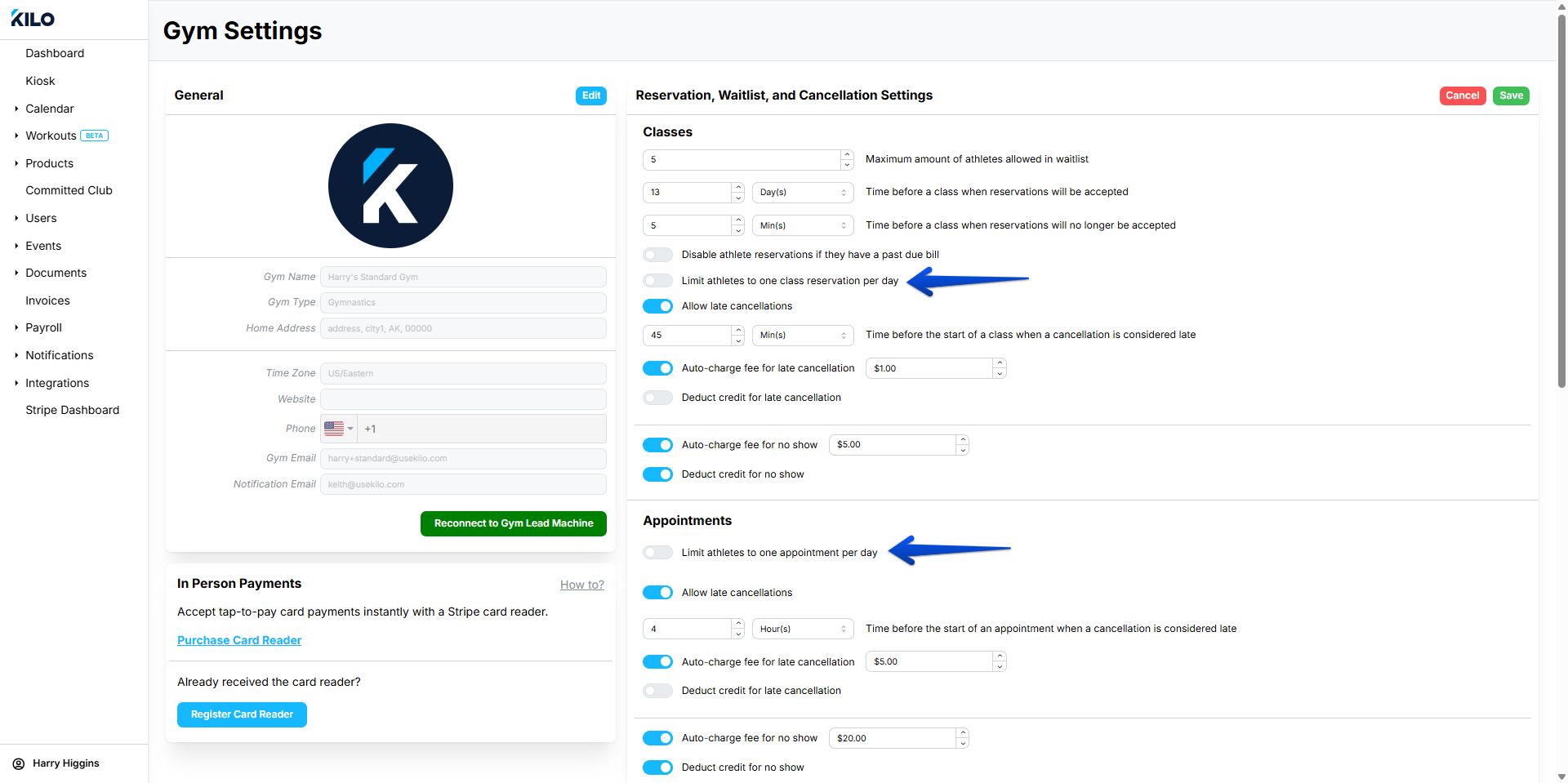
Task: Open Invoices from the sidebar
Action: tap(47, 300)
